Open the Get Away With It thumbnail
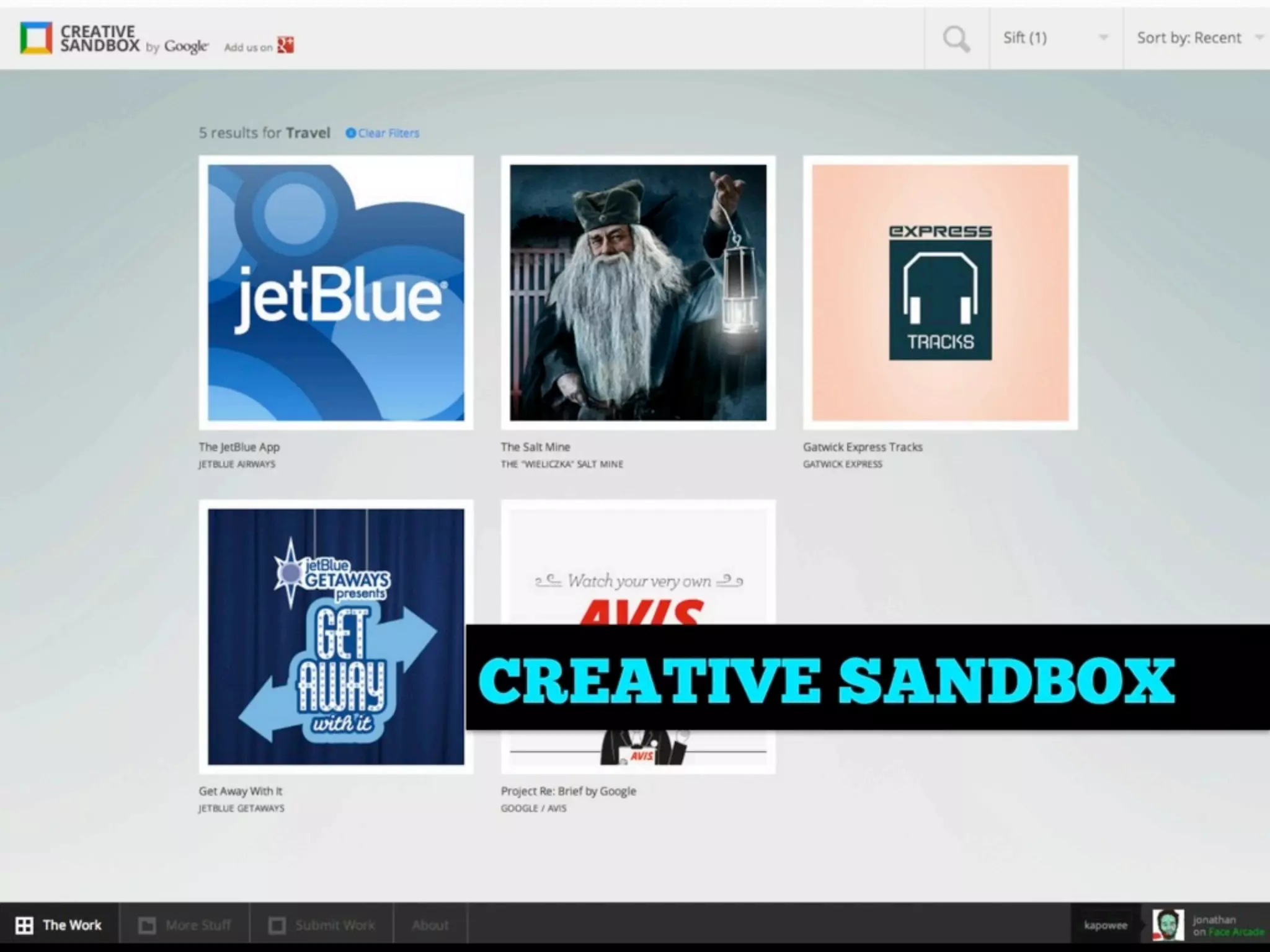 [335, 637]
